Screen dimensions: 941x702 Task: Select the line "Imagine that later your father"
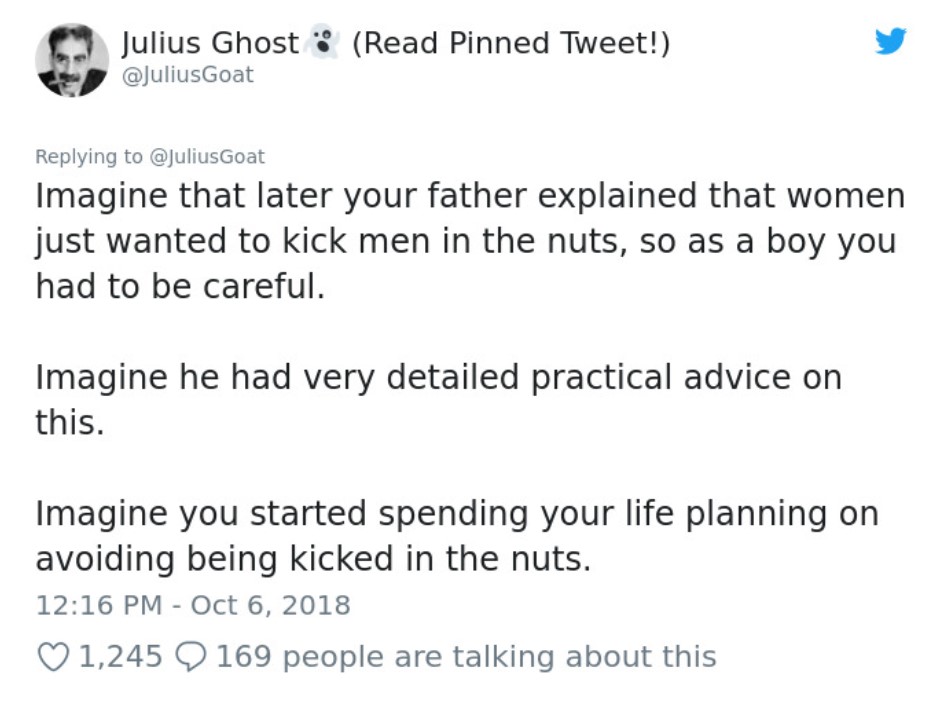[281, 196]
